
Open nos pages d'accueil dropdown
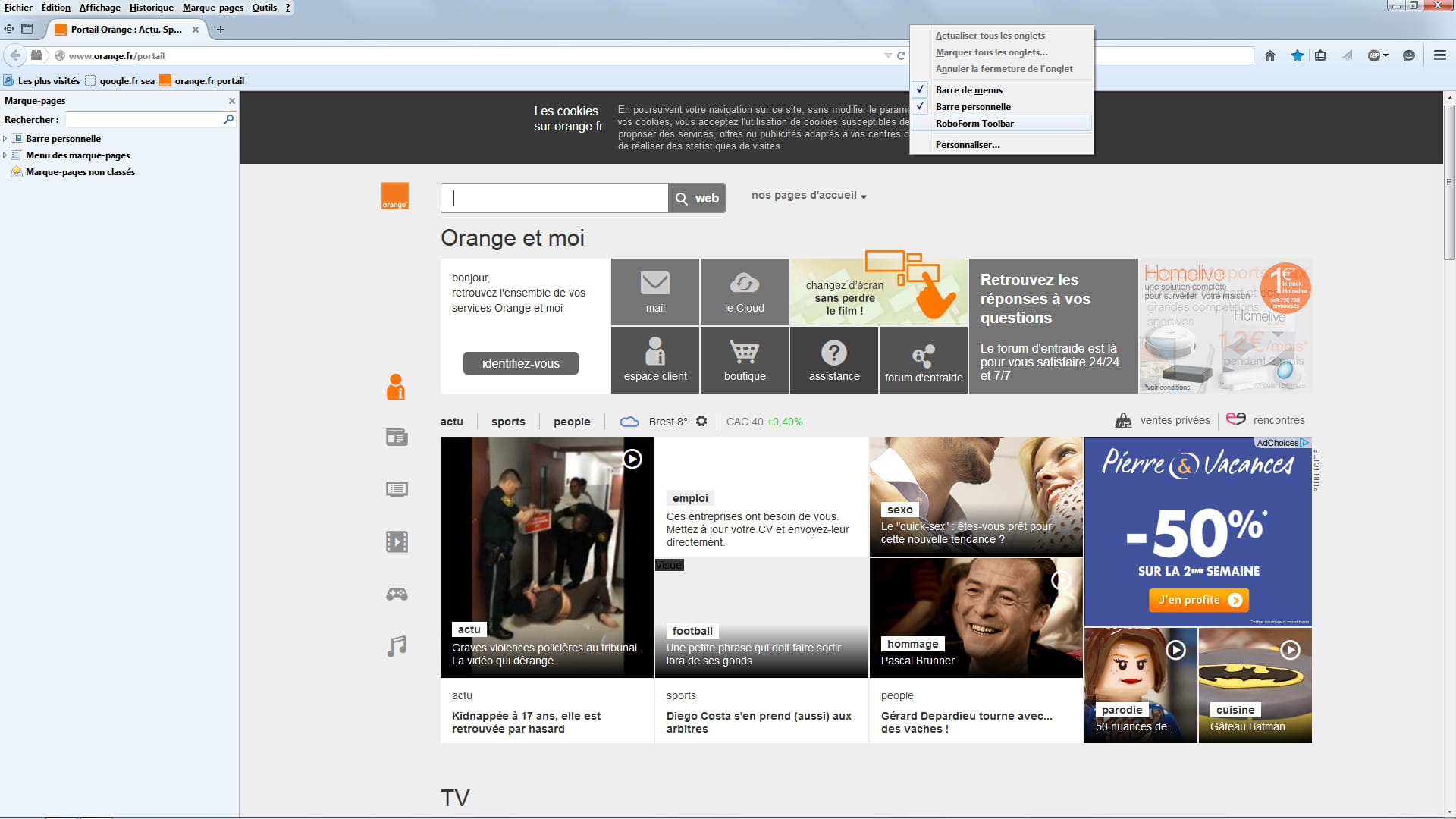pos(808,196)
